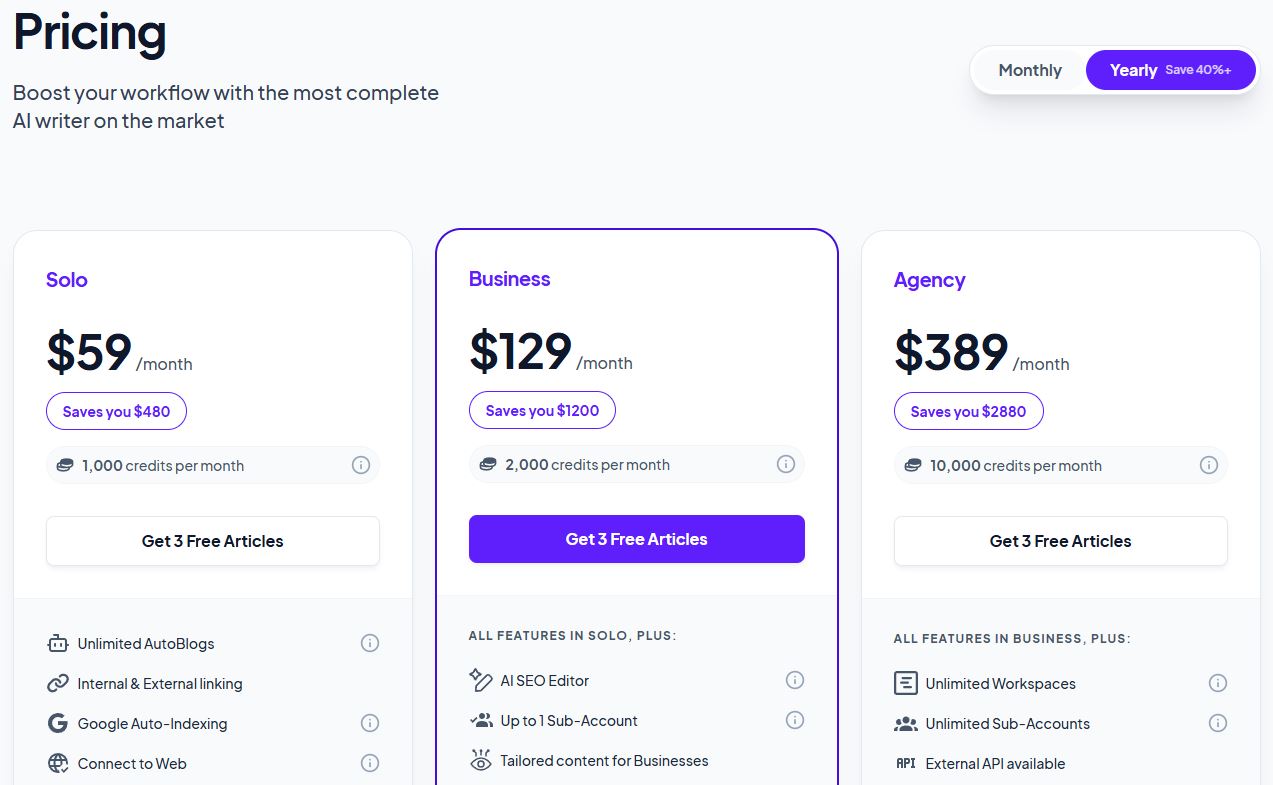Click the info icon beside Unlimited Workspaces
Image resolution: width=1273 pixels, height=785 pixels.
click(1218, 683)
